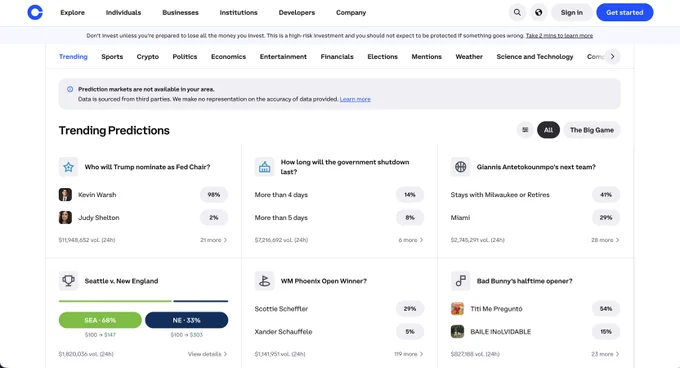This screenshot has height=368, width=680.
Task: Expand 23 more halftime opener options
Action: tap(605, 354)
